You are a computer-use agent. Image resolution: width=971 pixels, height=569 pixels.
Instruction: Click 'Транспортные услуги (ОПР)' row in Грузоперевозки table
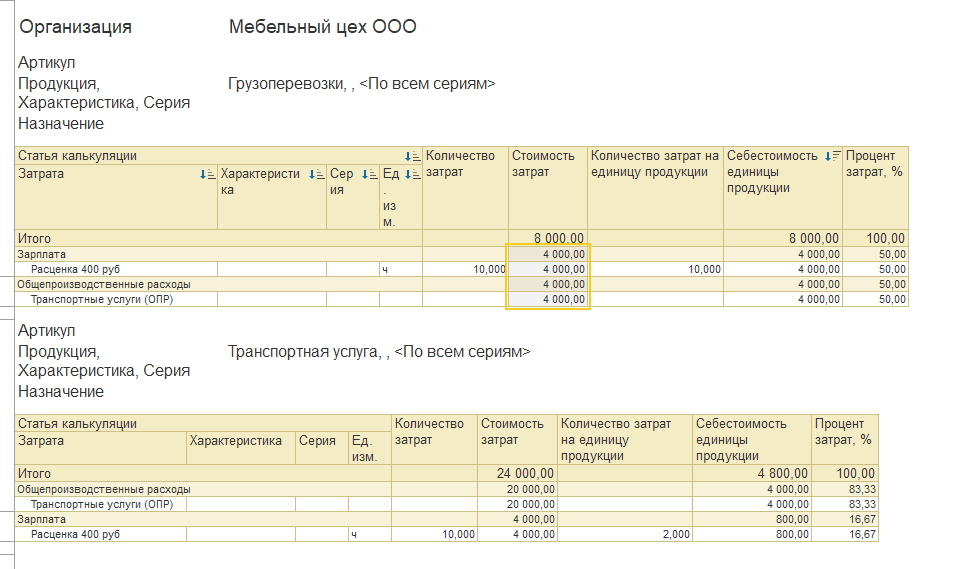tap(102, 299)
